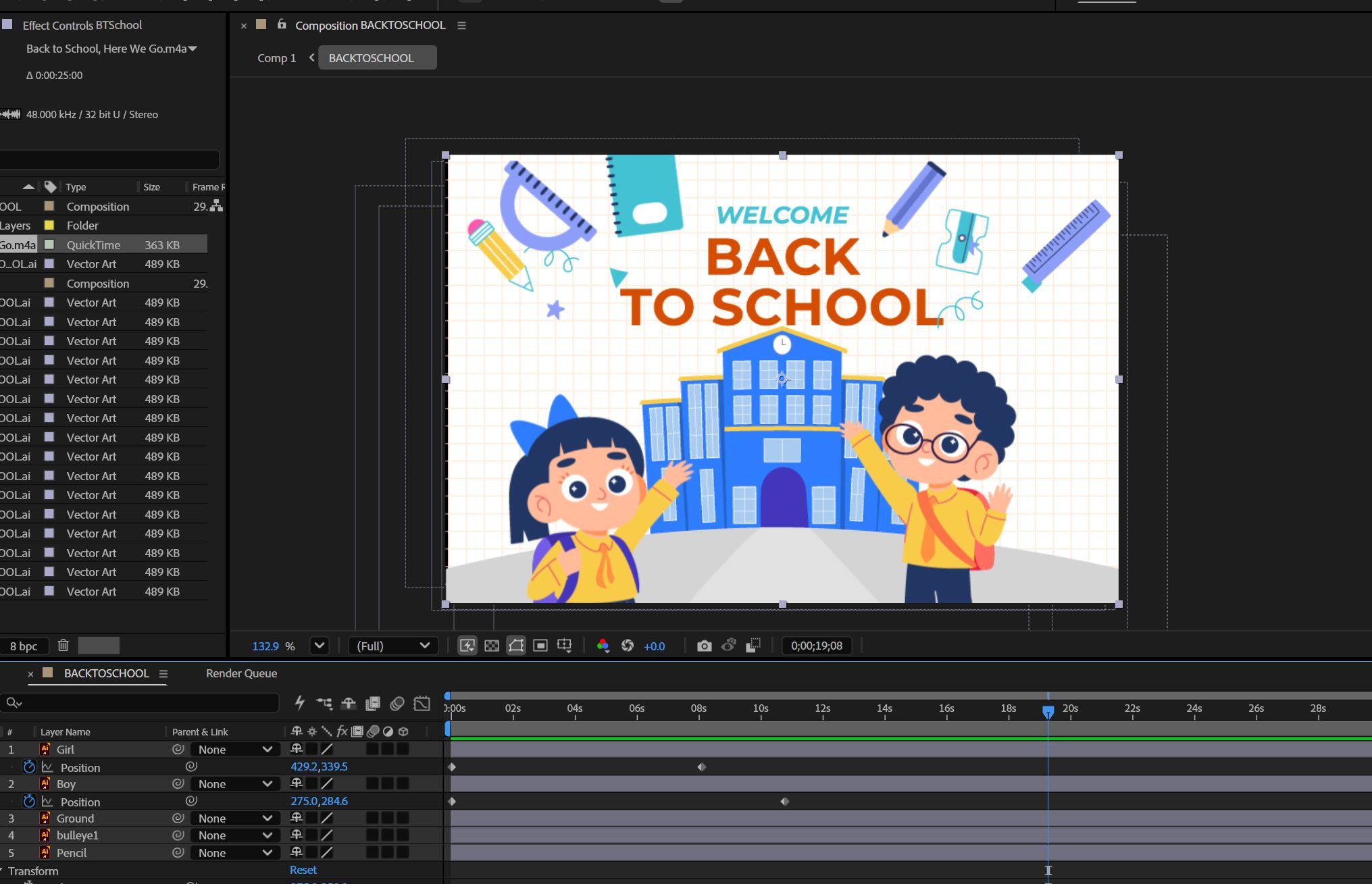The image size is (1372, 884).
Task: Click the BACKTOSCHOOL breadcrumb button
Action: tap(378, 58)
